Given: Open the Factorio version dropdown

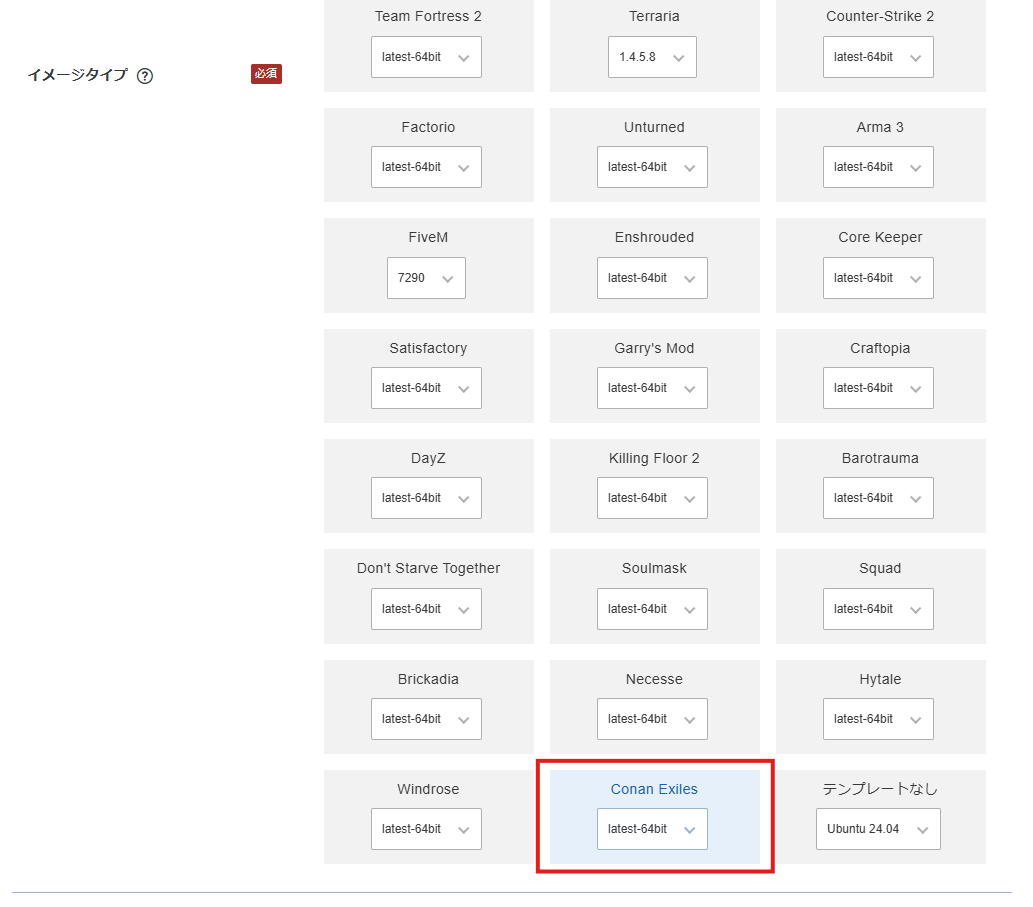Looking at the screenshot, I should tap(426, 167).
